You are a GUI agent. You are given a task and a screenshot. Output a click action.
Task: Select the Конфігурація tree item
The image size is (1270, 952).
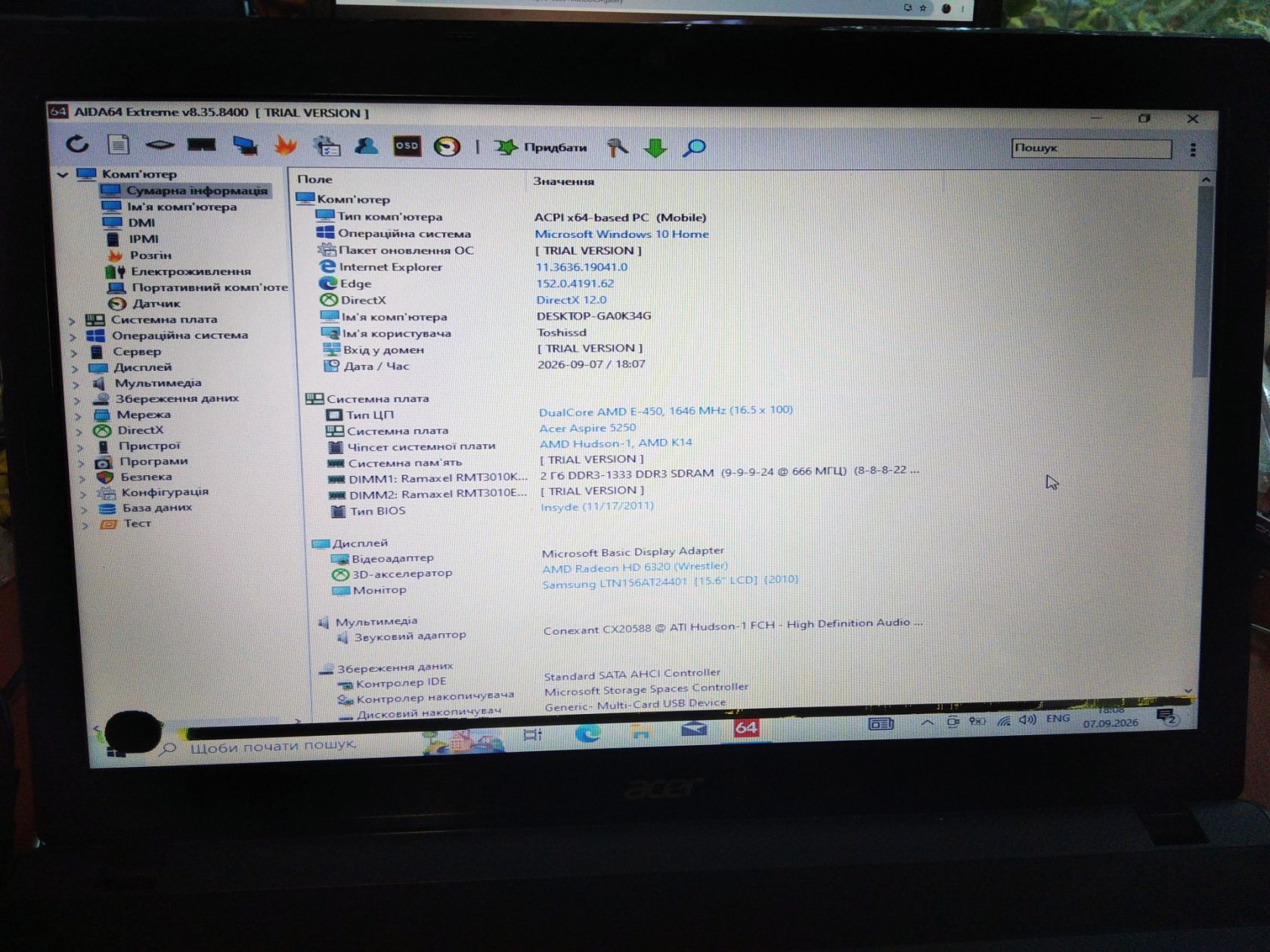click(x=153, y=492)
